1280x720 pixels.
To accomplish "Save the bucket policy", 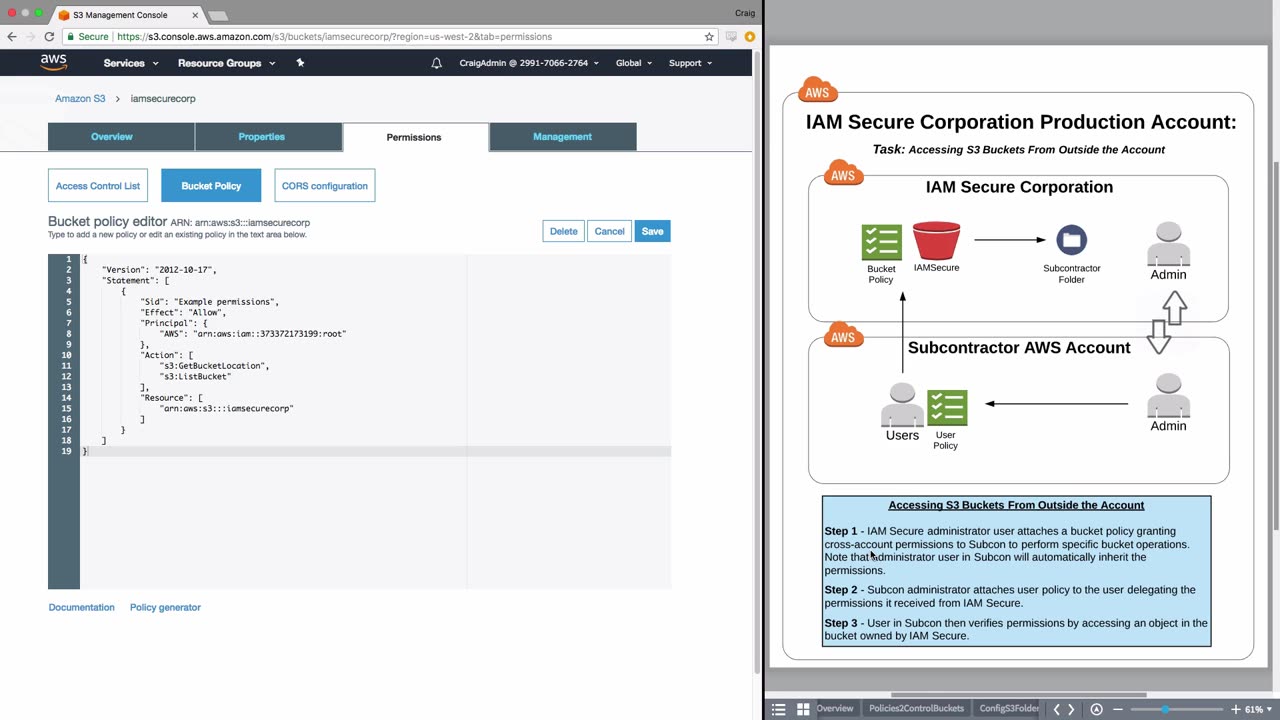I will [x=652, y=231].
